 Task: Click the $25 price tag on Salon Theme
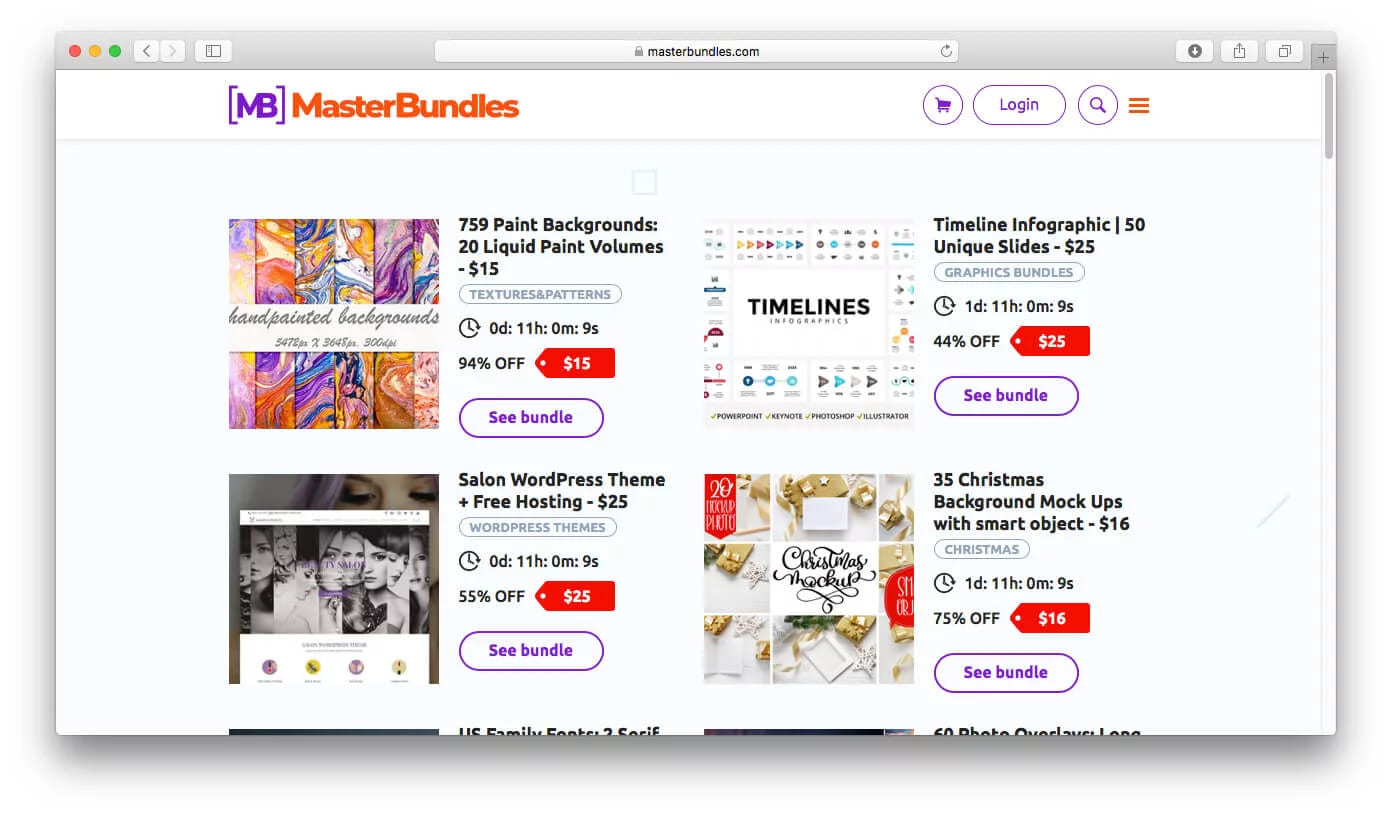pyautogui.click(x=575, y=596)
